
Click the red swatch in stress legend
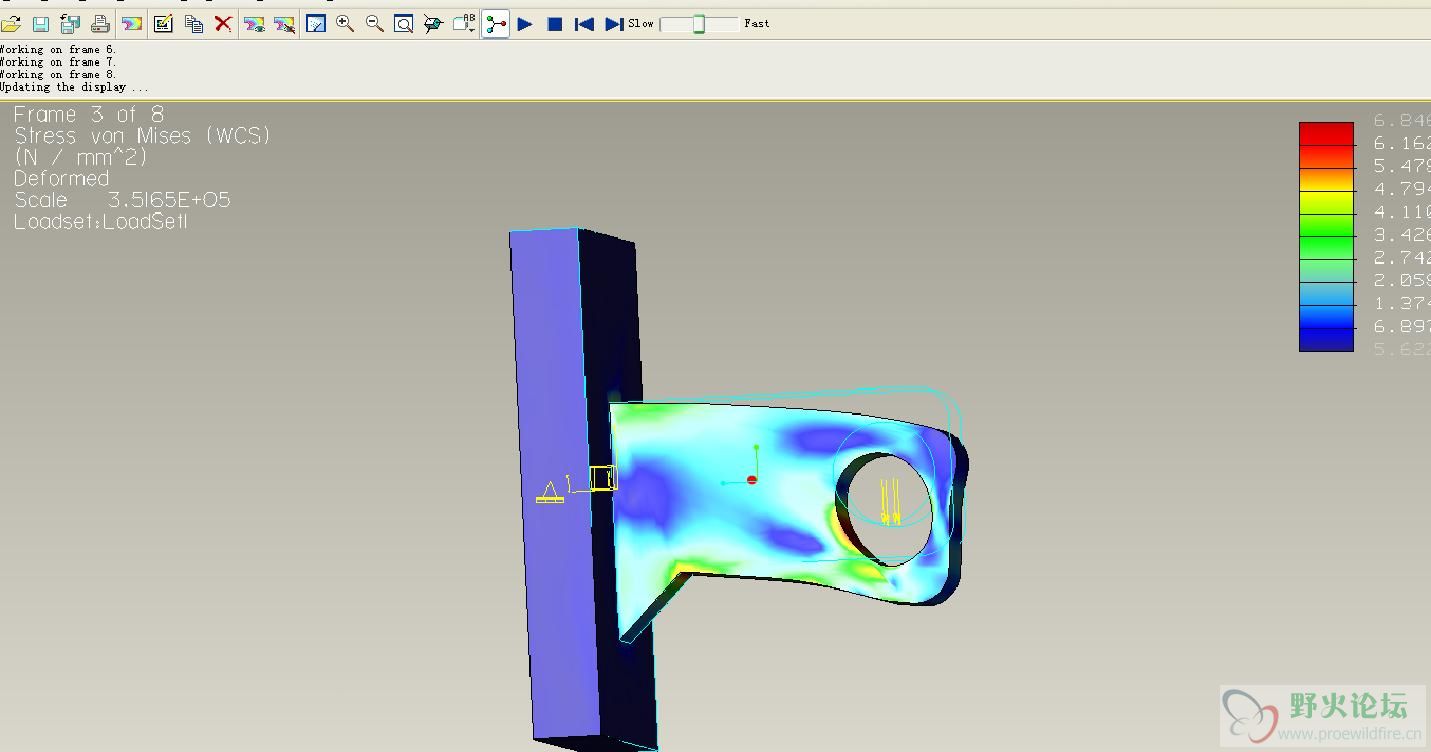pos(1325,134)
